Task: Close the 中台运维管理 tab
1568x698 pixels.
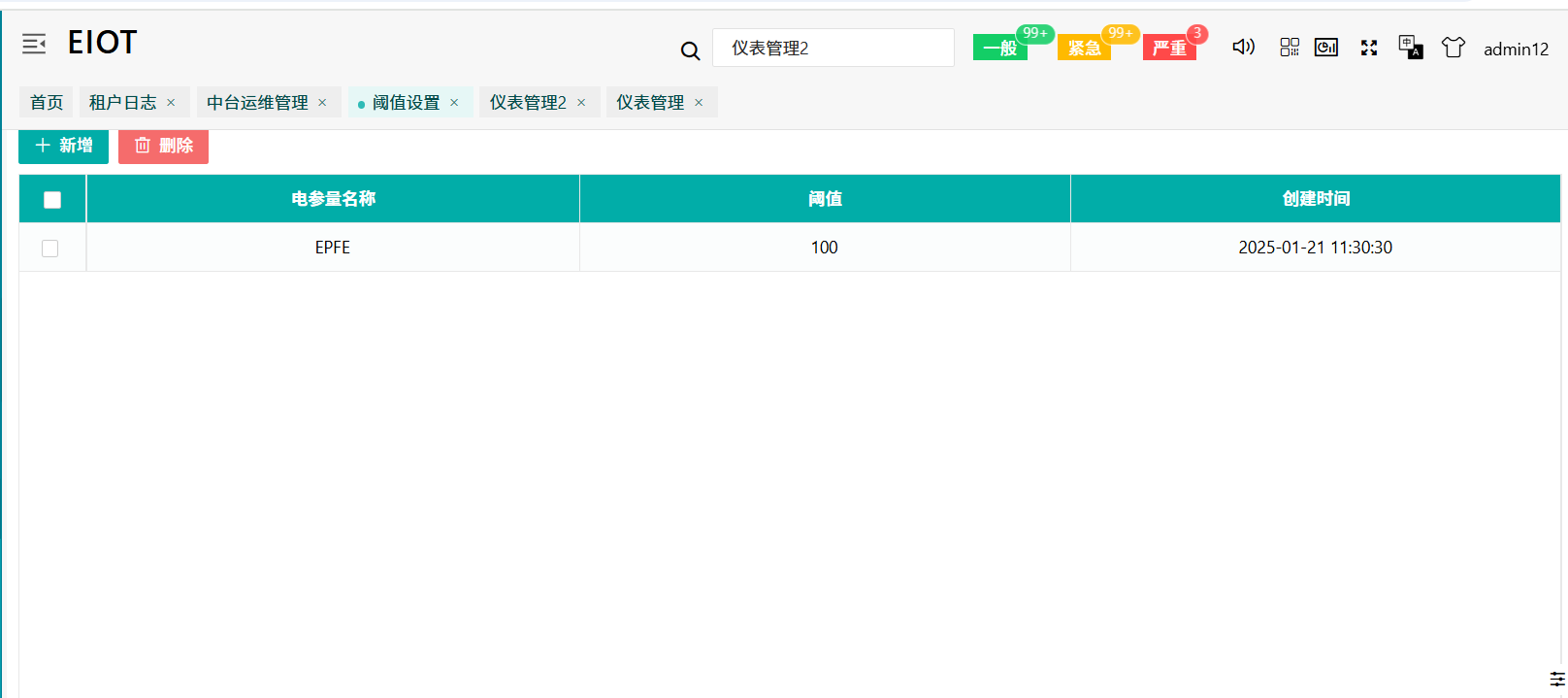Action: coord(322,103)
